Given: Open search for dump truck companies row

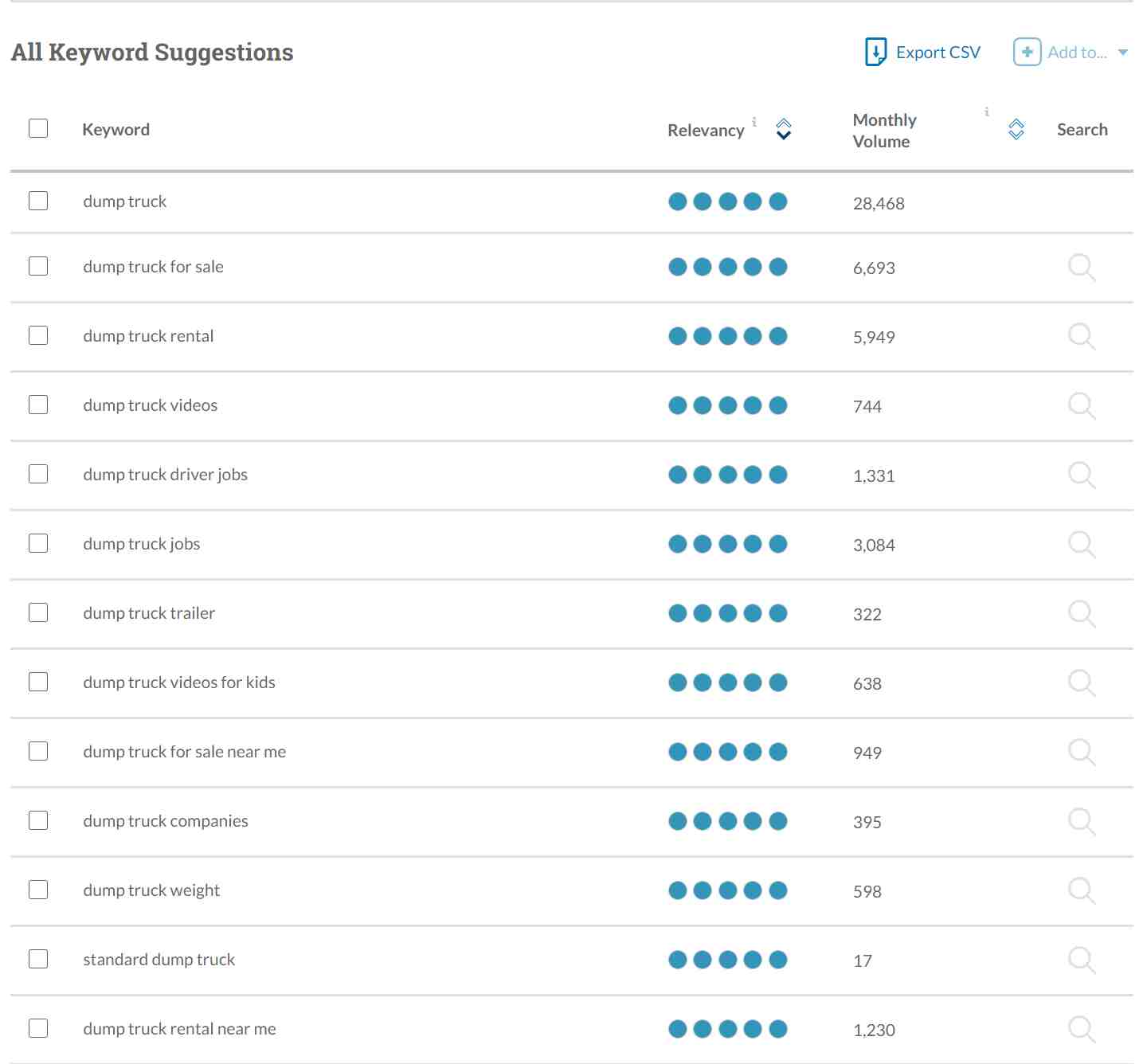Looking at the screenshot, I should click(1081, 822).
